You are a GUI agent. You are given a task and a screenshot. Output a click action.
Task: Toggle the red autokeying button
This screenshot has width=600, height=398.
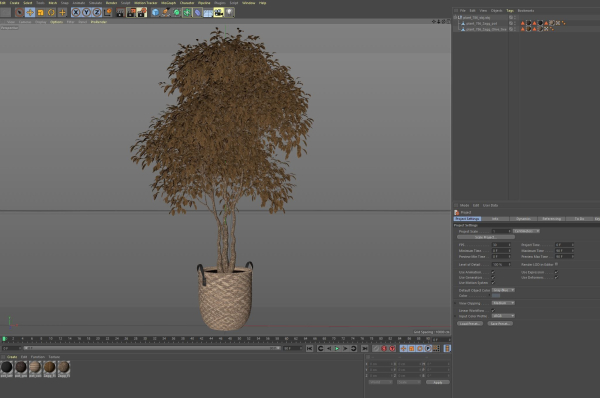pos(392,348)
